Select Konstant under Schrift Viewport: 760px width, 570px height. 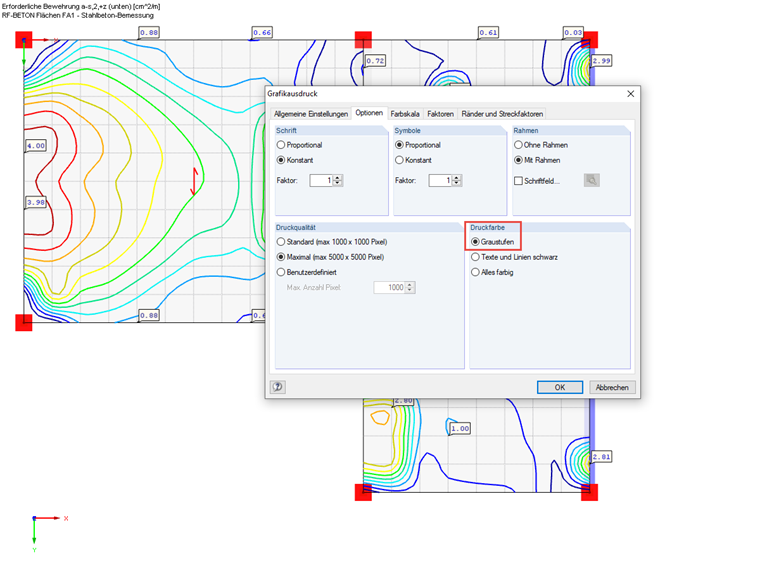(x=295, y=160)
